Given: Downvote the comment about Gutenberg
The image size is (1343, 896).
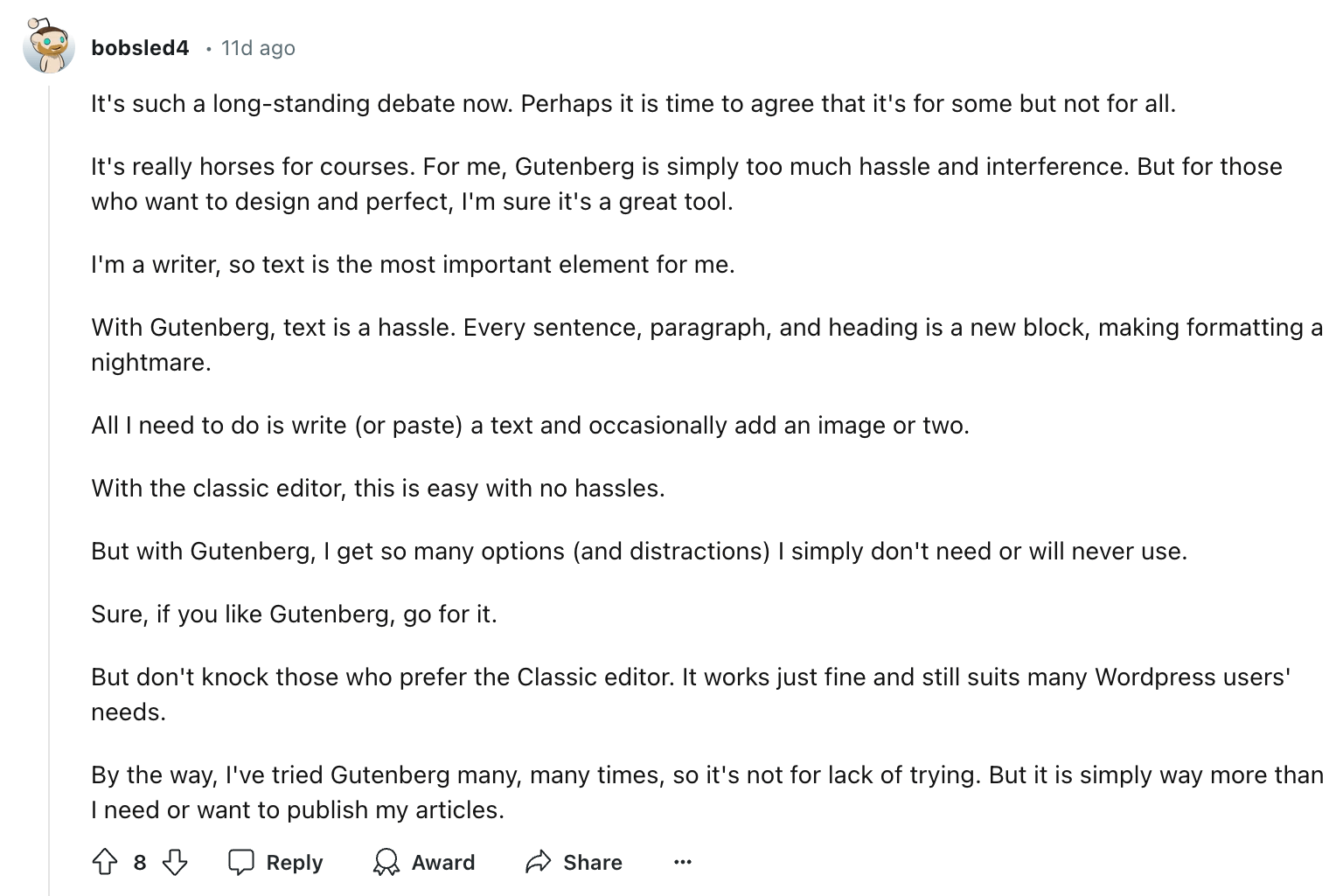Looking at the screenshot, I should pyautogui.click(x=173, y=862).
